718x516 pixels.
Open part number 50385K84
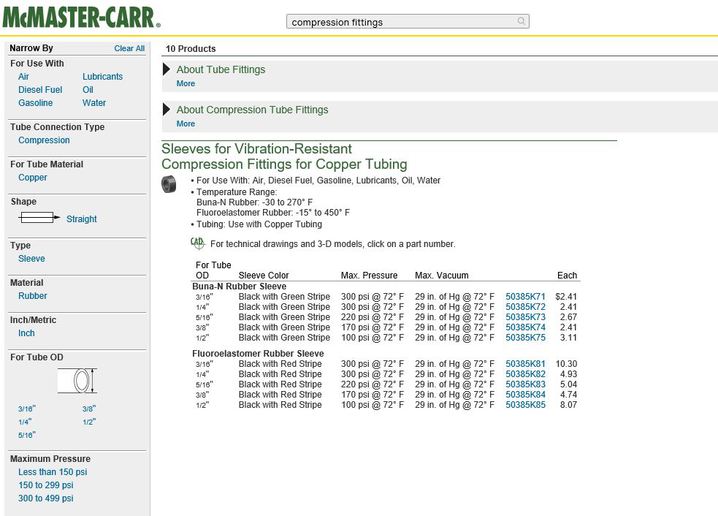pos(525,394)
